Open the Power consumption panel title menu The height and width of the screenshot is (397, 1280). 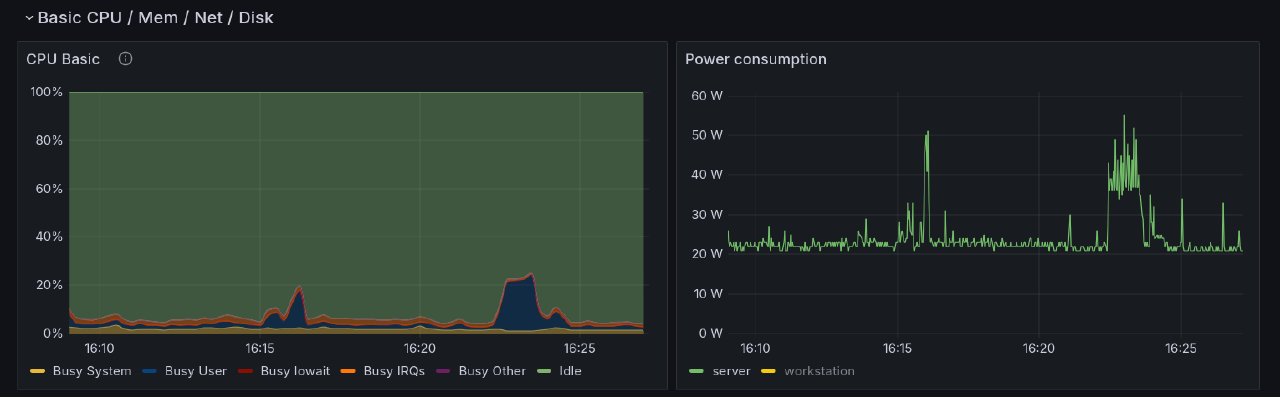(x=755, y=59)
